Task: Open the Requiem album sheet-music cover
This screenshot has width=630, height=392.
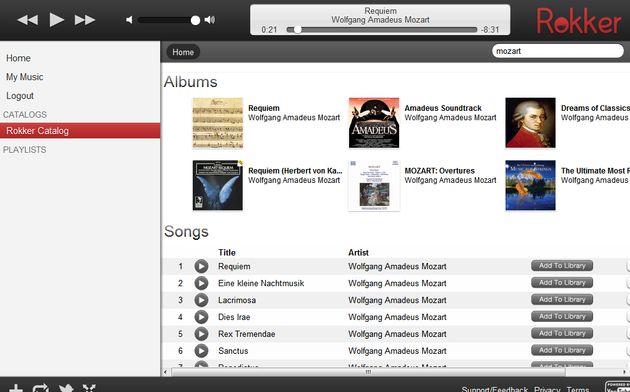Action: (218, 123)
